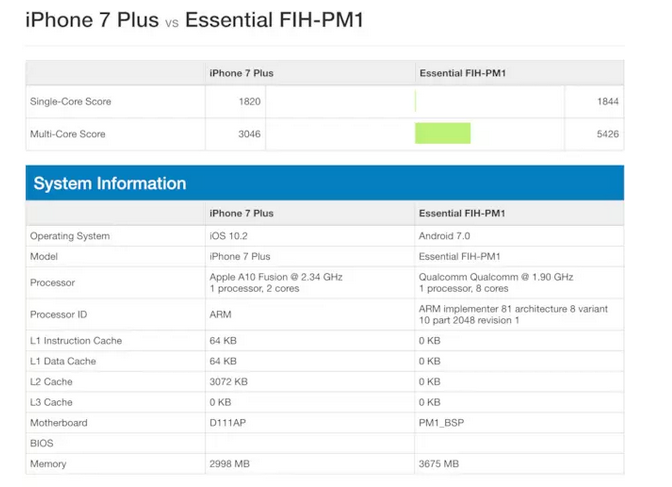This screenshot has height=487, width=672.
Task: Click the green multi-core score bar
Action: click(443, 133)
